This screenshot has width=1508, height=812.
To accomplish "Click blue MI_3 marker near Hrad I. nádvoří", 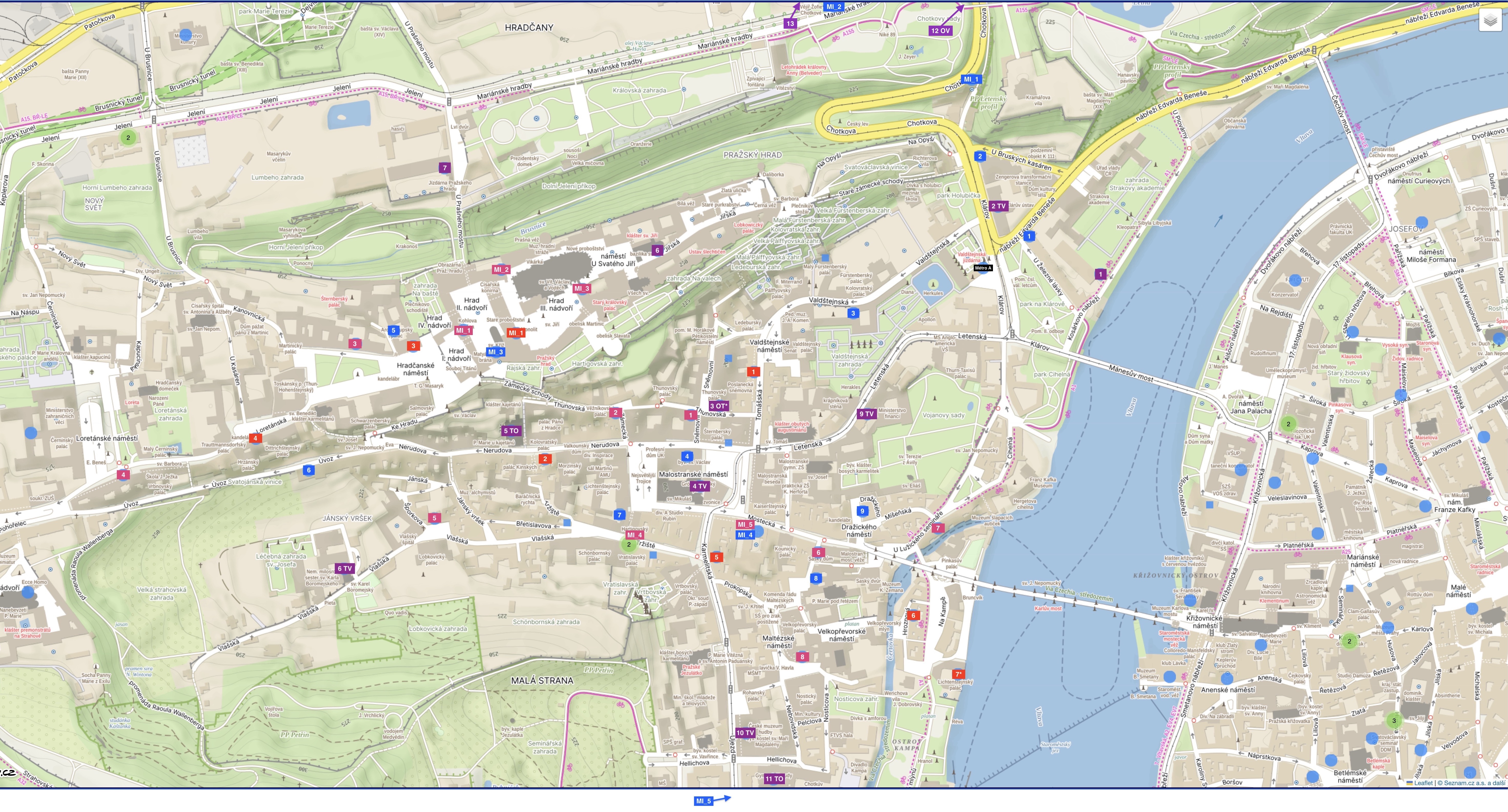I will (x=495, y=352).
